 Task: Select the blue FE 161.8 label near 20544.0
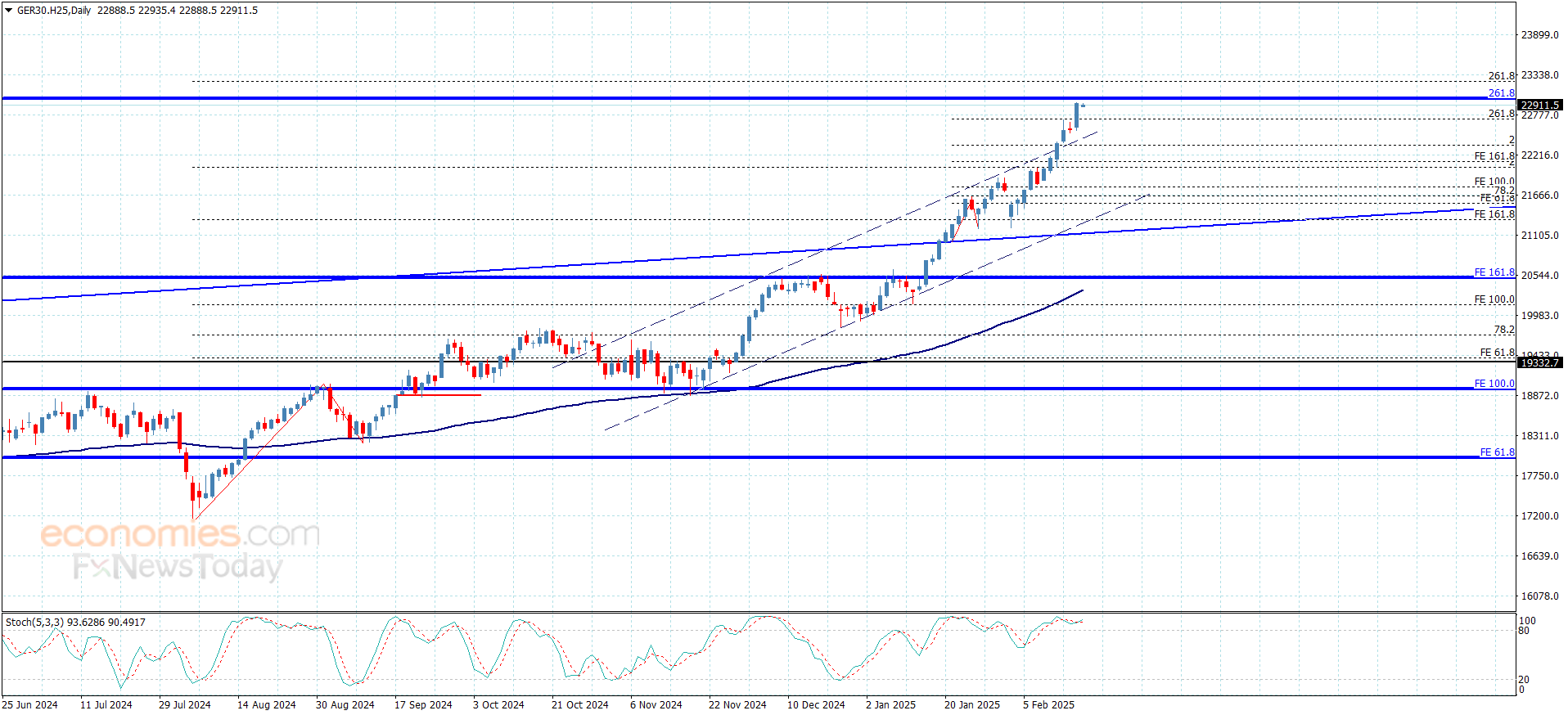point(1495,272)
